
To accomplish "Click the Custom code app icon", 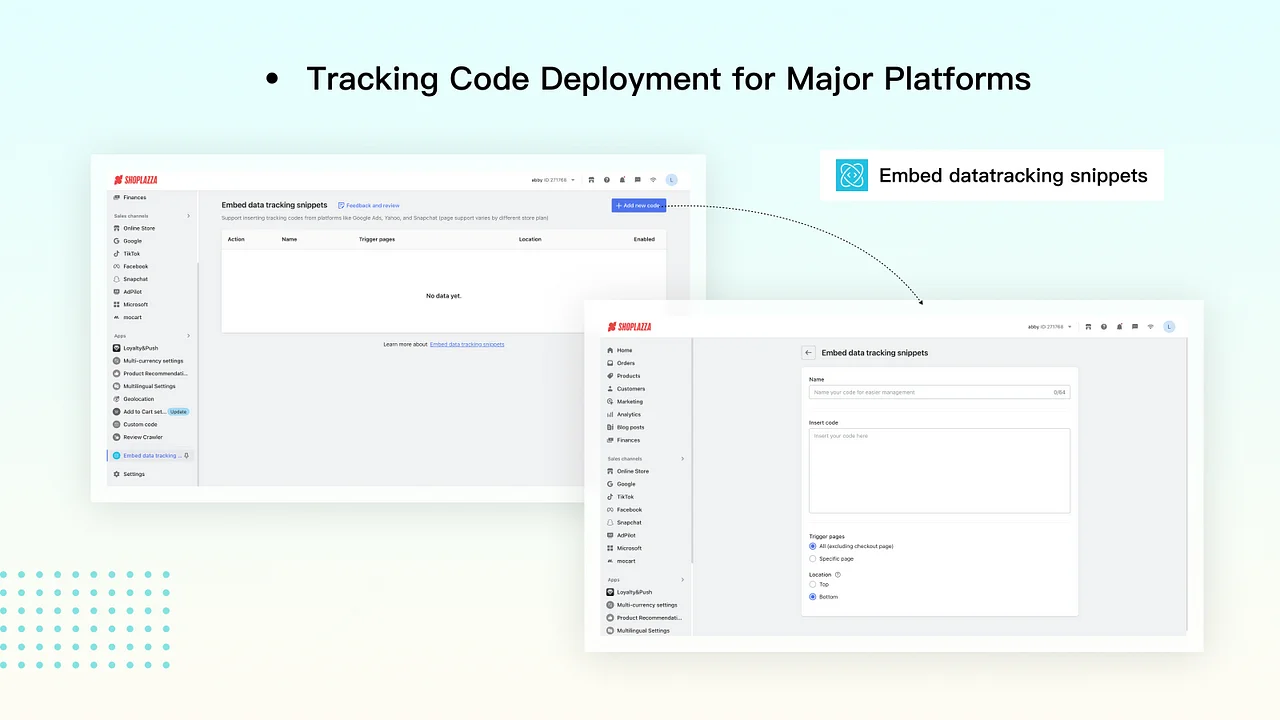I will click(117, 424).
